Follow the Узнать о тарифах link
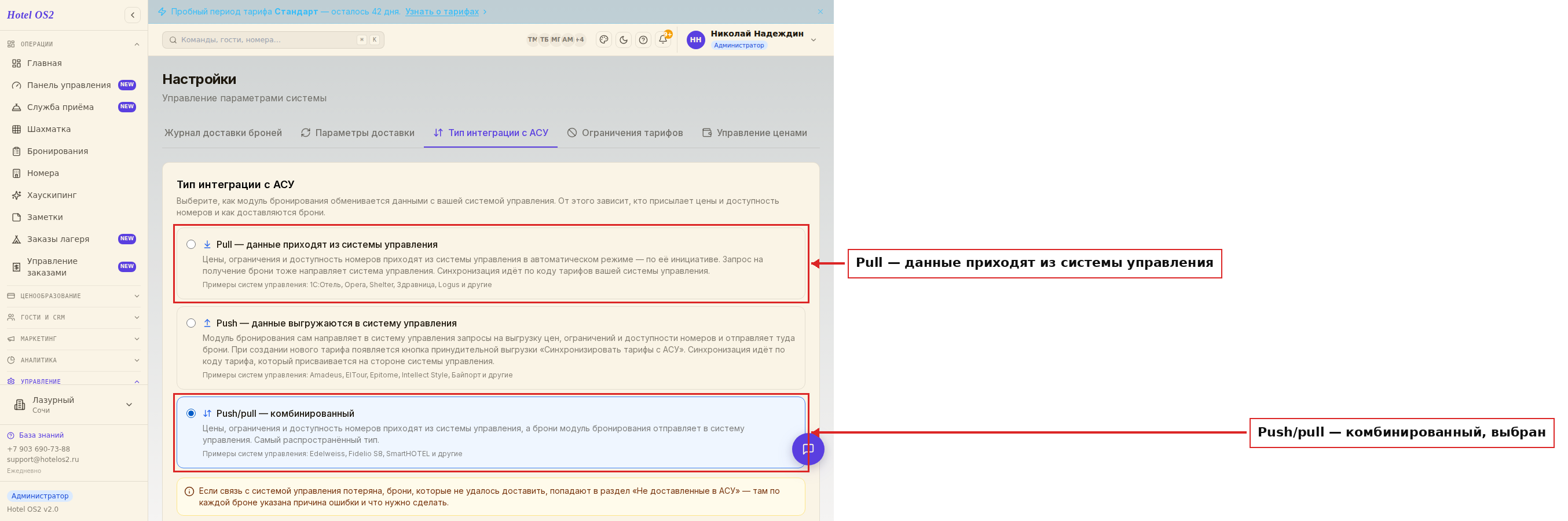This screenshot has height=521, width=1568. point(442,12)
